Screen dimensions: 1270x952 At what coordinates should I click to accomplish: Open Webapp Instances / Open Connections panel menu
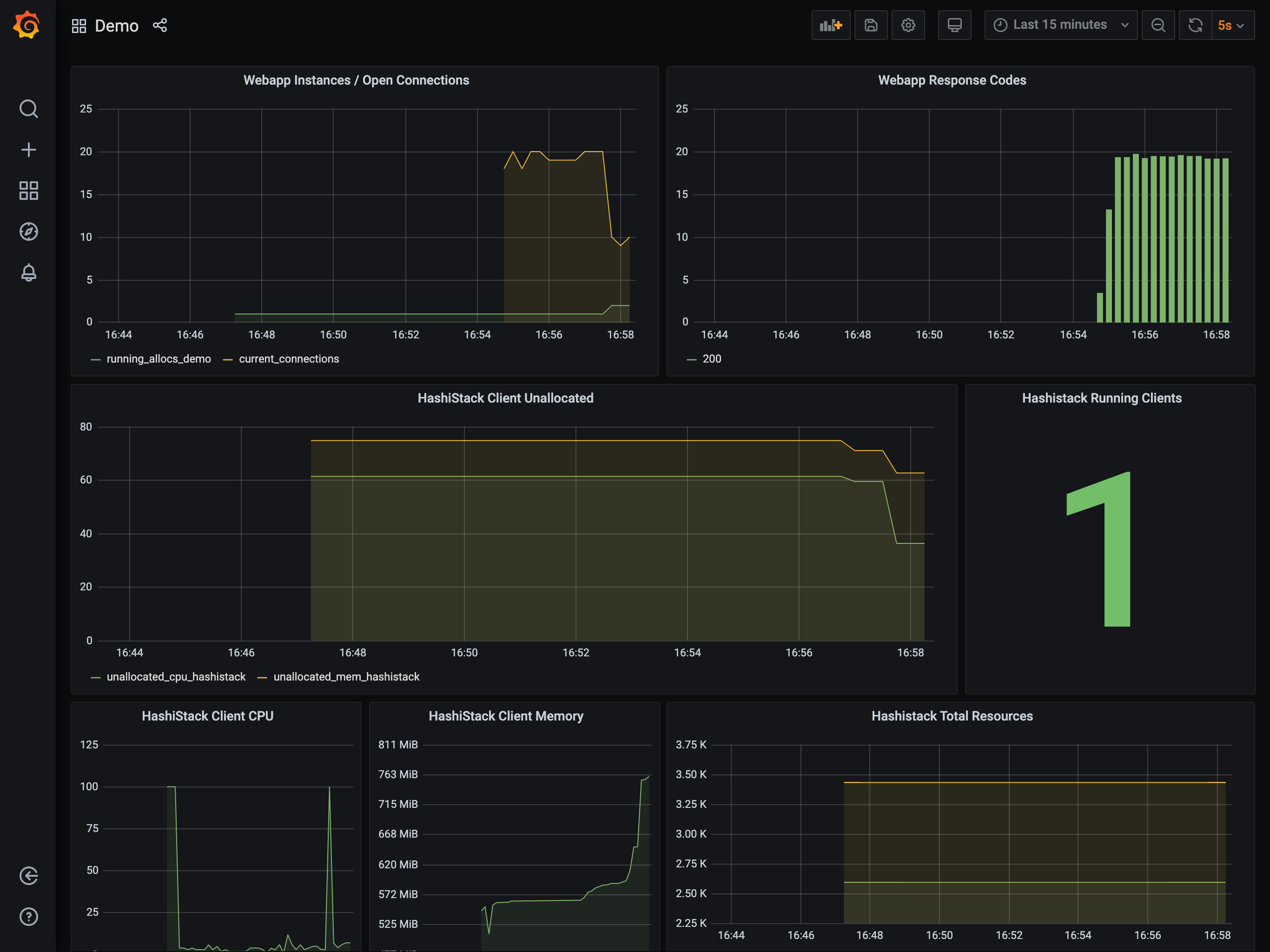(356, 80)
